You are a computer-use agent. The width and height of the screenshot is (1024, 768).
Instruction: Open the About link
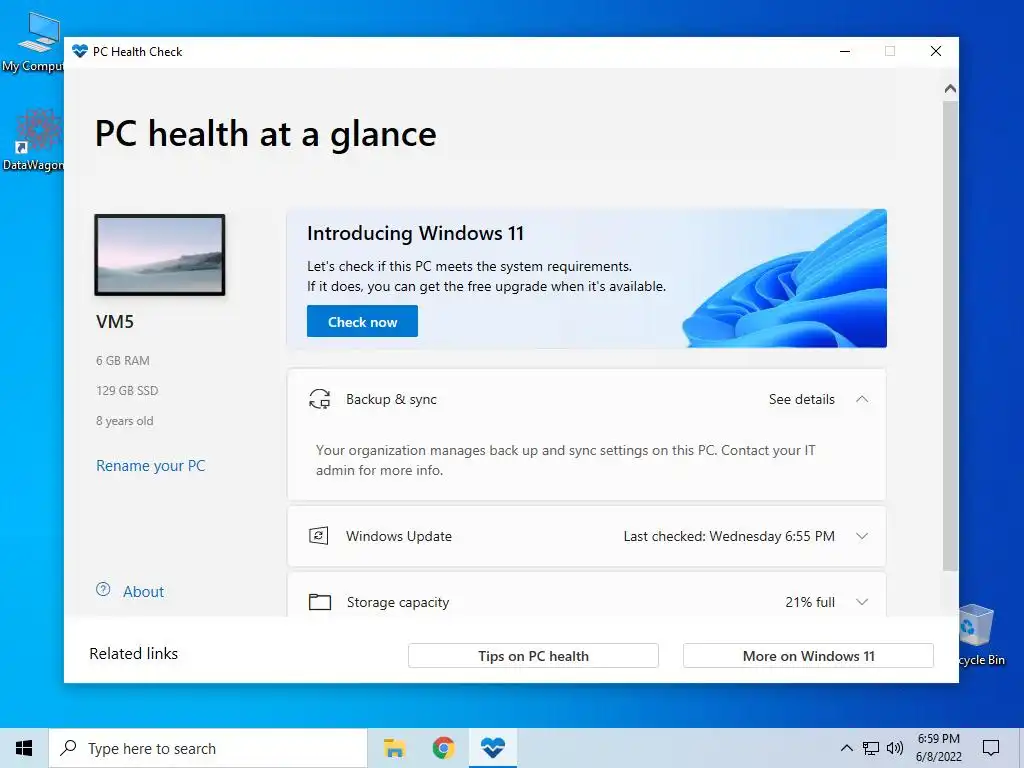144,592
